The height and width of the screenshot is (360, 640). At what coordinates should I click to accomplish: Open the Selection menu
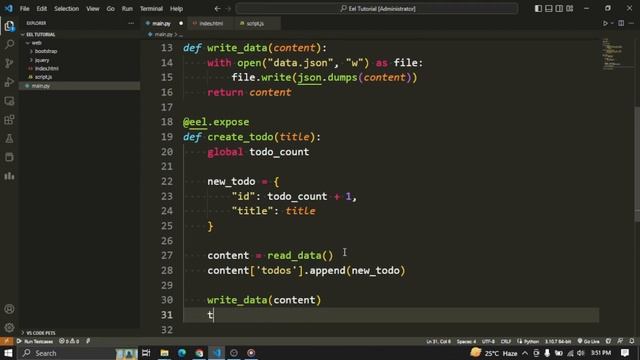tap(67, 9)
